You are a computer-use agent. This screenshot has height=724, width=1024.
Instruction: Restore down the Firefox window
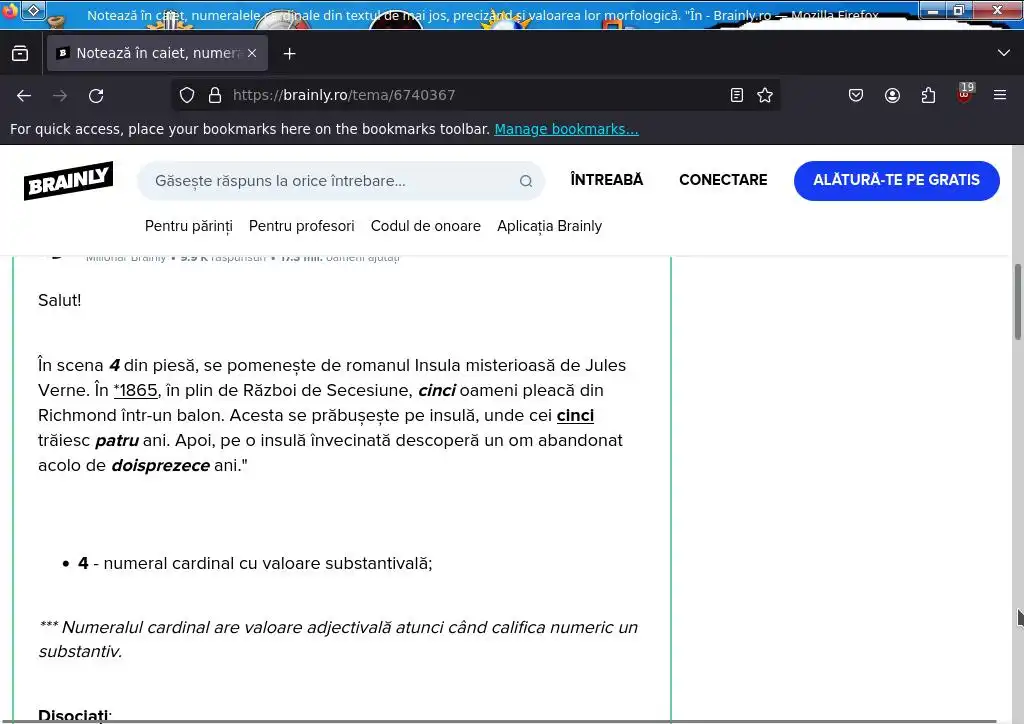pos(959,10)
